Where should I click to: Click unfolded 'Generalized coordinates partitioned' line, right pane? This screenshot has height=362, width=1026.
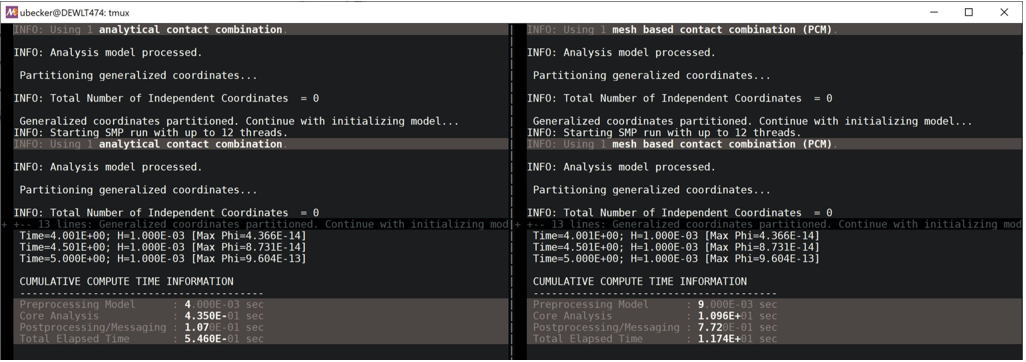[x=752, y=122]
